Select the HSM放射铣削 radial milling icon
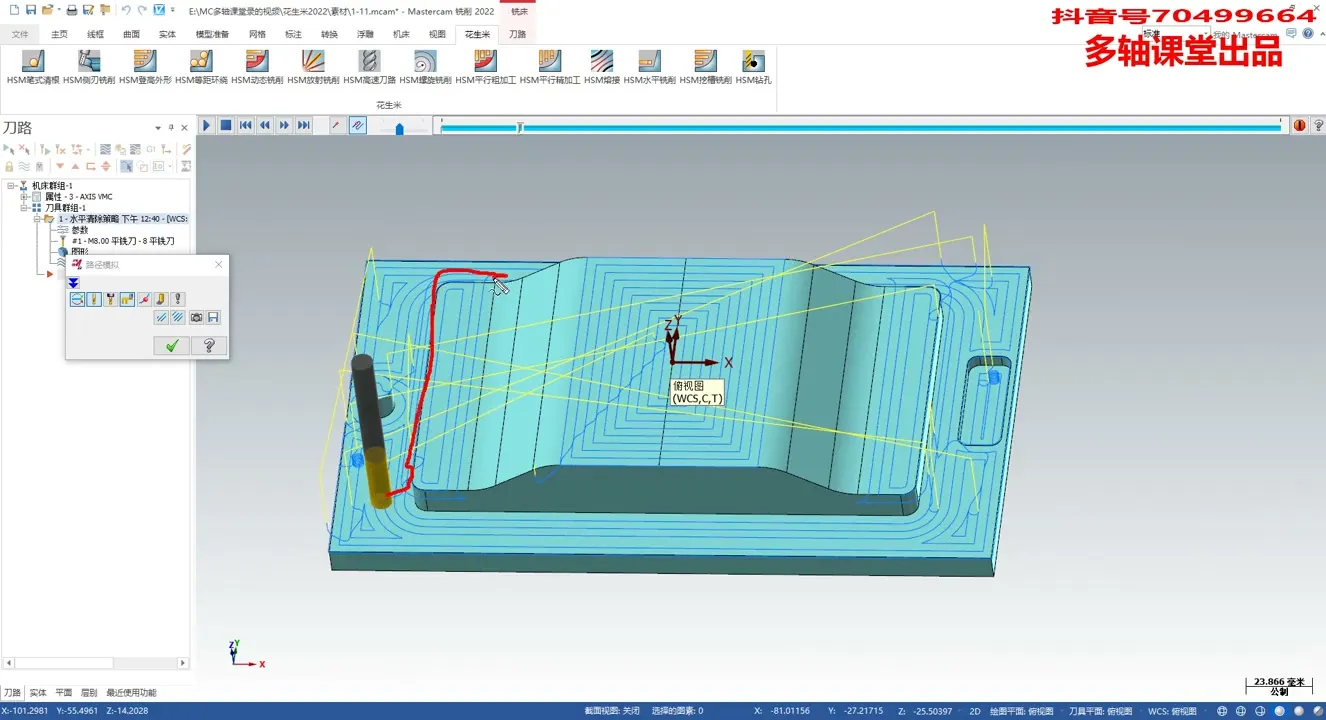 pyautogui.click(x=313, y=62)
